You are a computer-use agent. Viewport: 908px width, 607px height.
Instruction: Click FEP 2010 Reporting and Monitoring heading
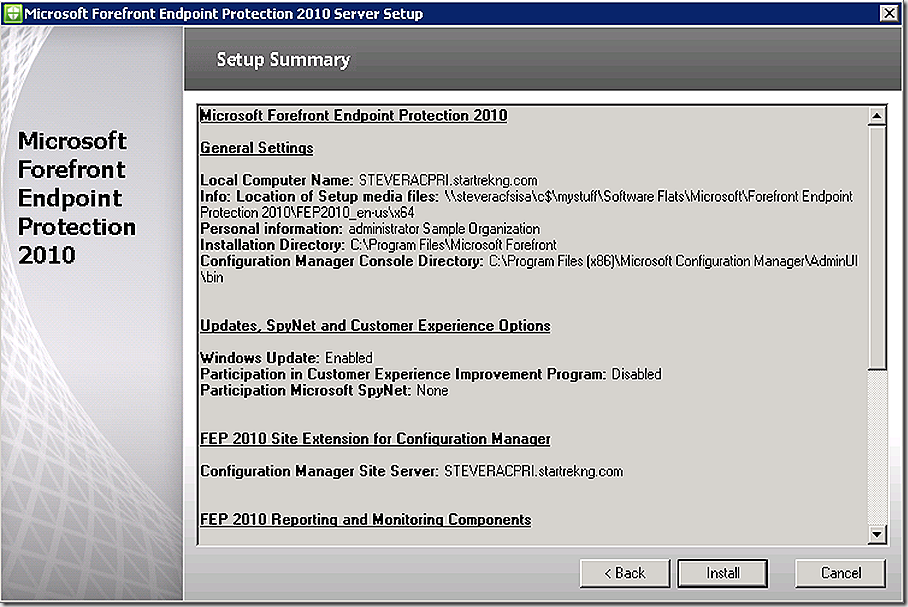(x=365, y=520)
